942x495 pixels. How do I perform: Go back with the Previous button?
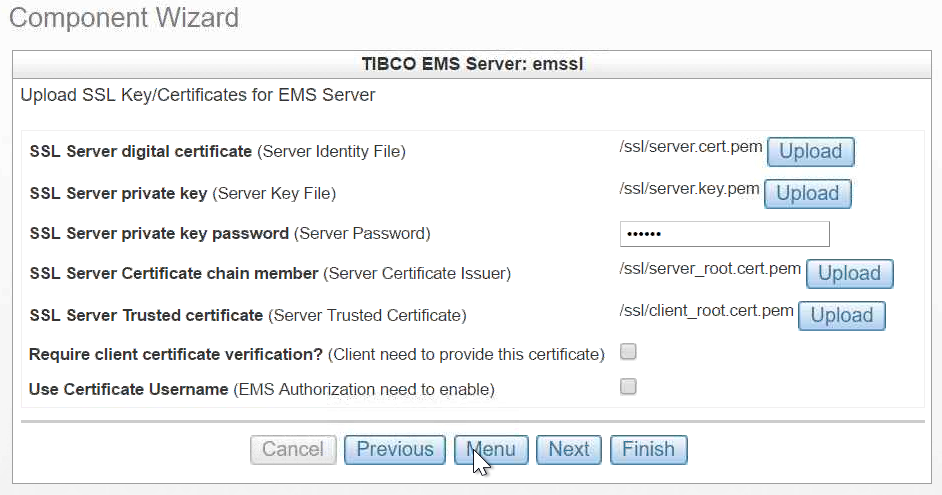point(395,450)
